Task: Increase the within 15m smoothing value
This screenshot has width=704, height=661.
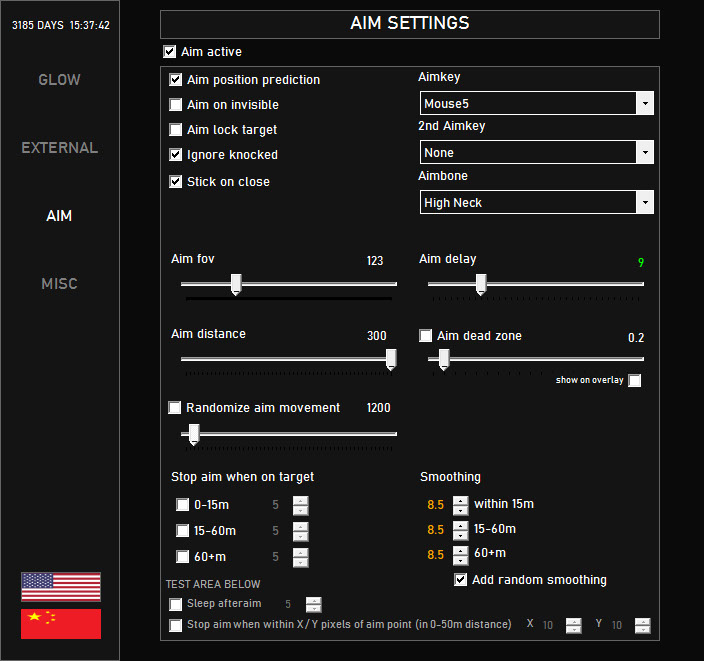Action: coord(460,500)
